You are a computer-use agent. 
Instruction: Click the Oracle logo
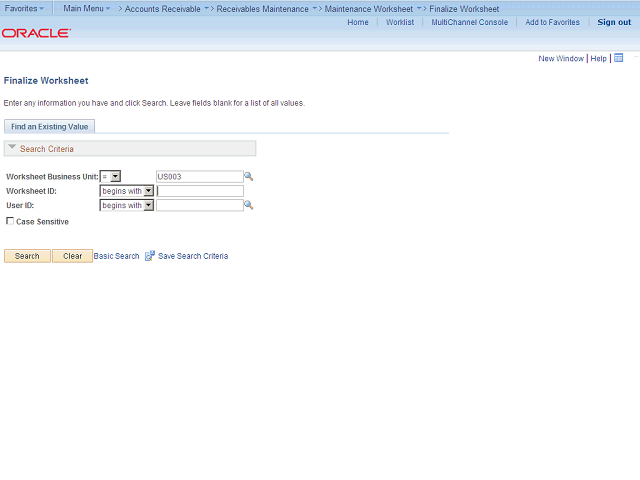click(36, 33)
